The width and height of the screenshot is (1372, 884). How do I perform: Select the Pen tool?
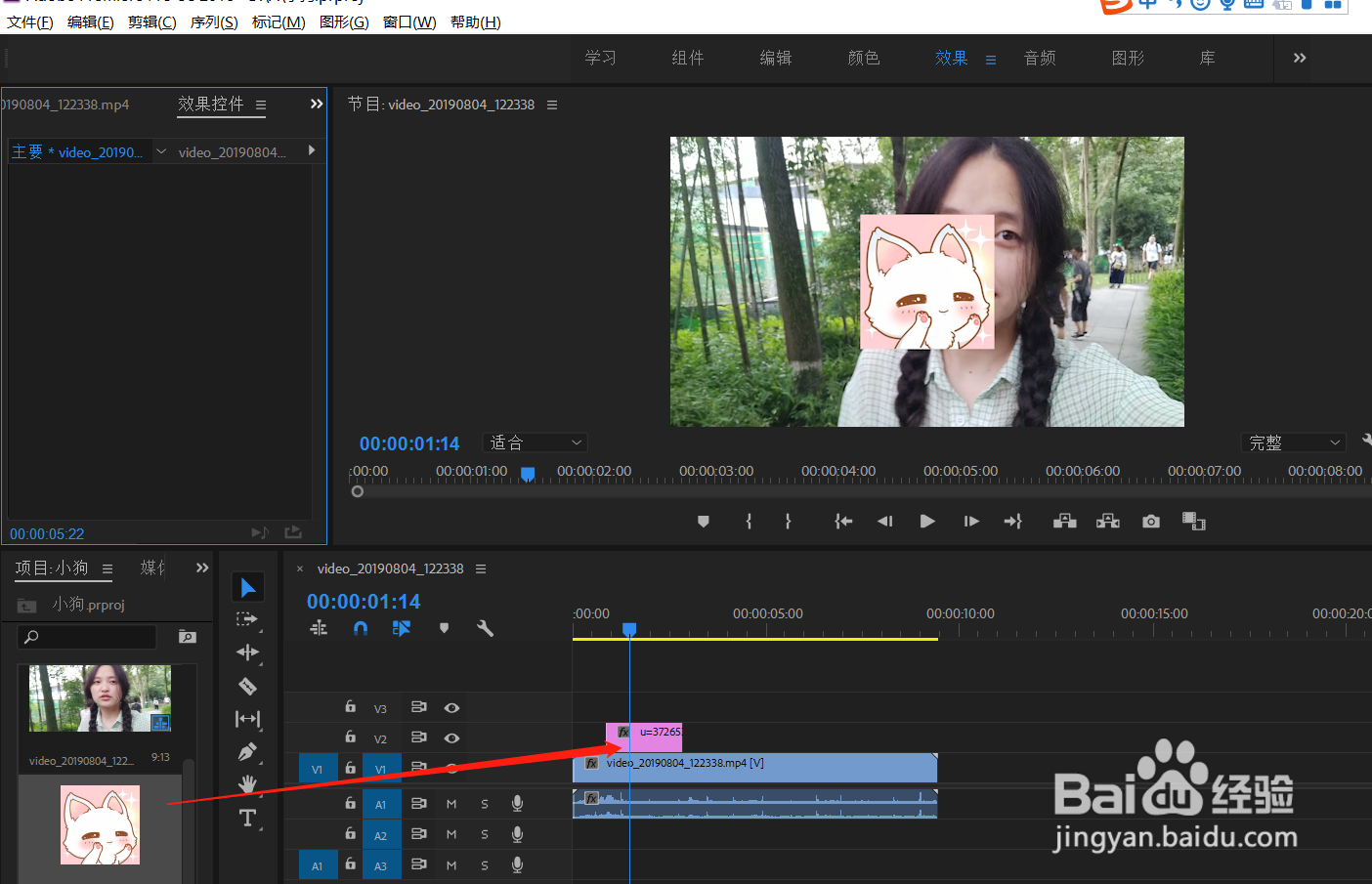(247, 752)
